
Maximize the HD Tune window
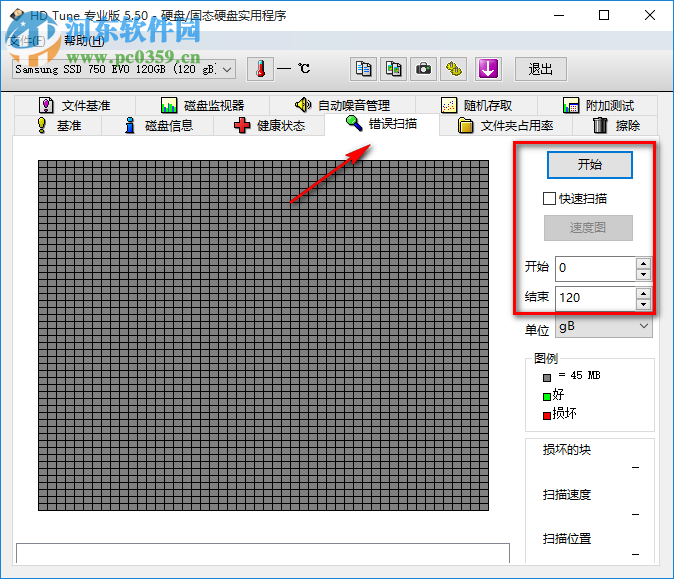(x=604, y=15)
